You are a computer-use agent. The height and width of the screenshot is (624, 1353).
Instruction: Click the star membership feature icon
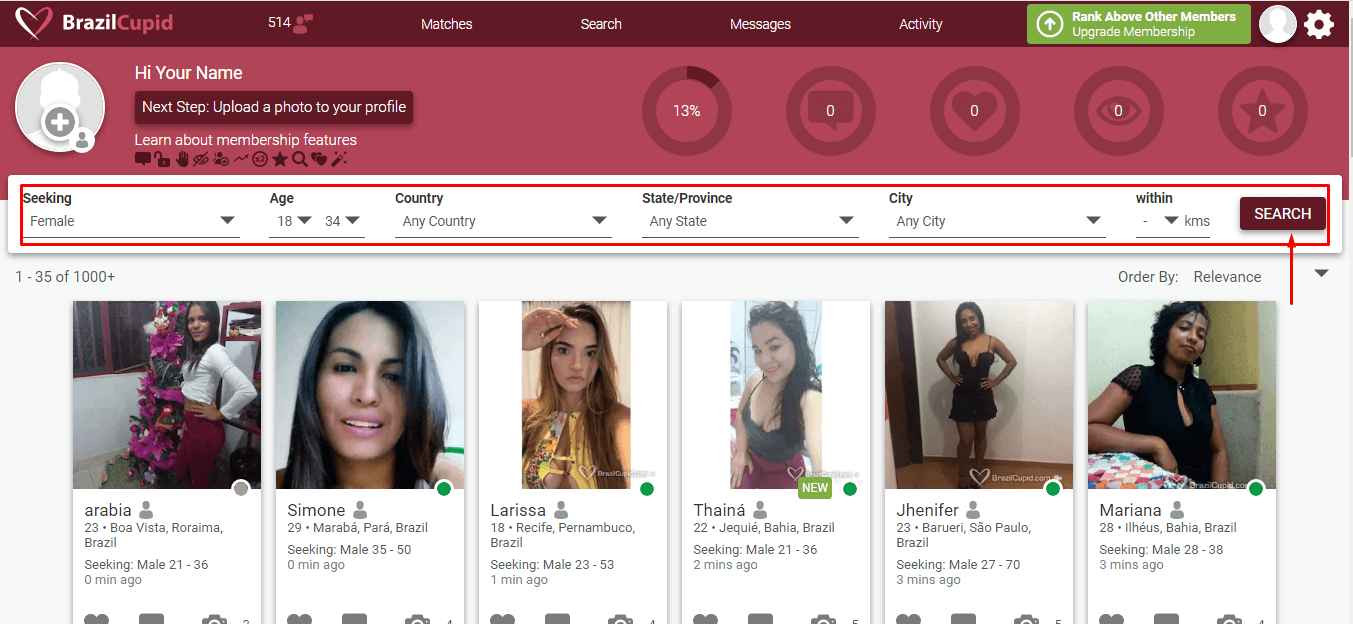(280, 158)
